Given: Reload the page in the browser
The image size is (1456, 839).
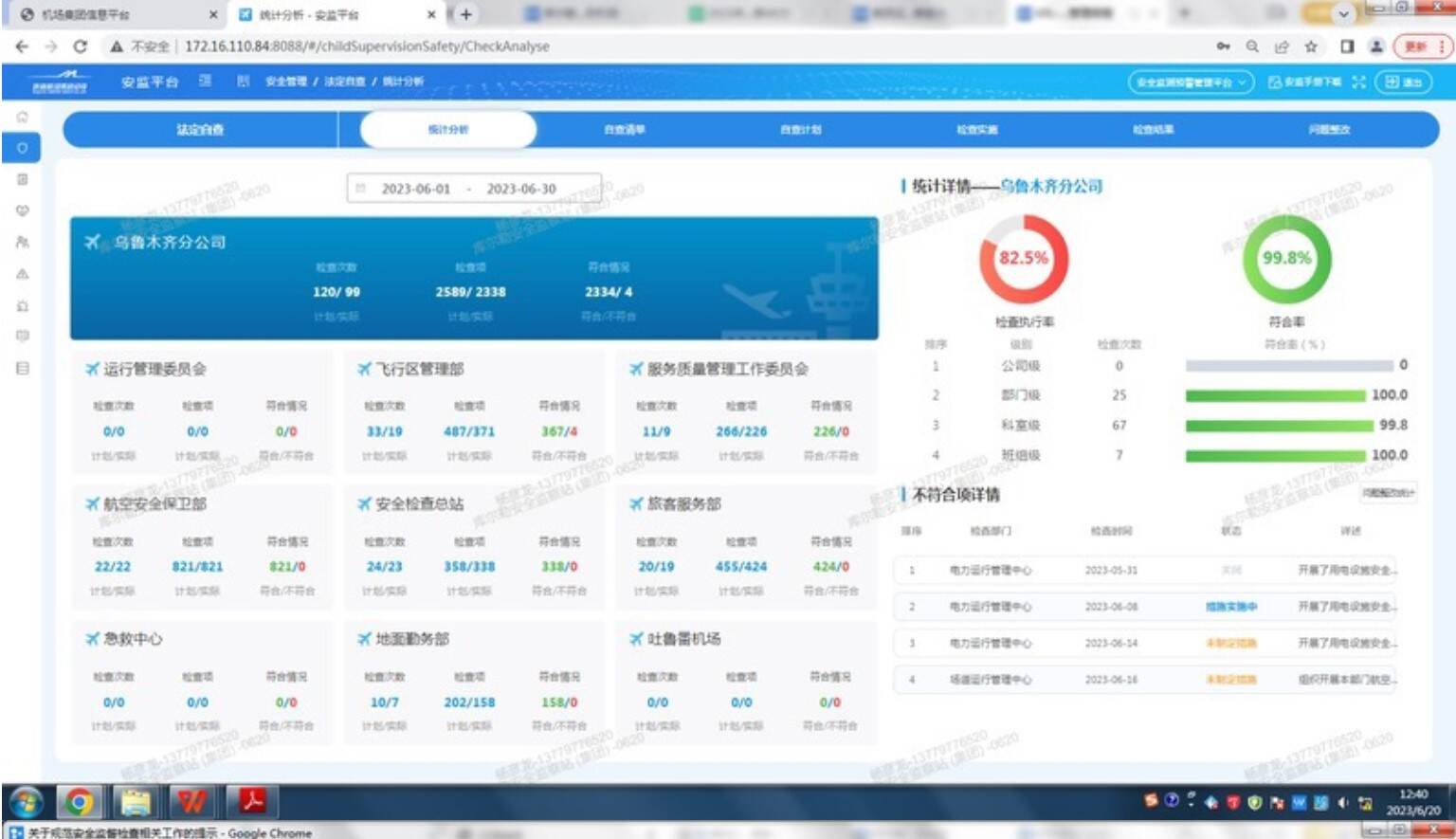Looking at the screenshot, I should coord(81,46).
